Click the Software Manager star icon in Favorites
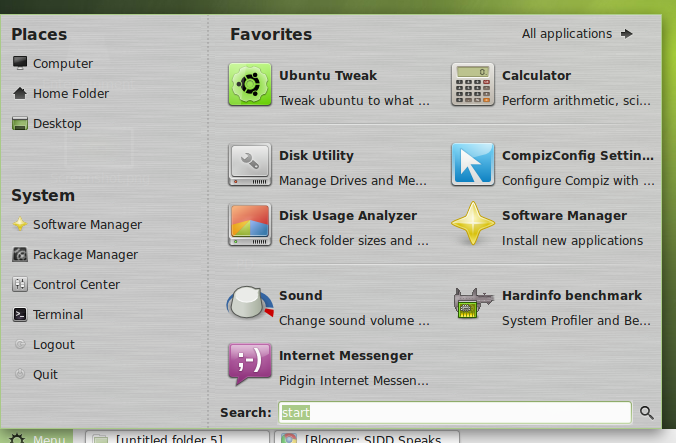This screenshot has height=443, width=676. tap(473, 224)
